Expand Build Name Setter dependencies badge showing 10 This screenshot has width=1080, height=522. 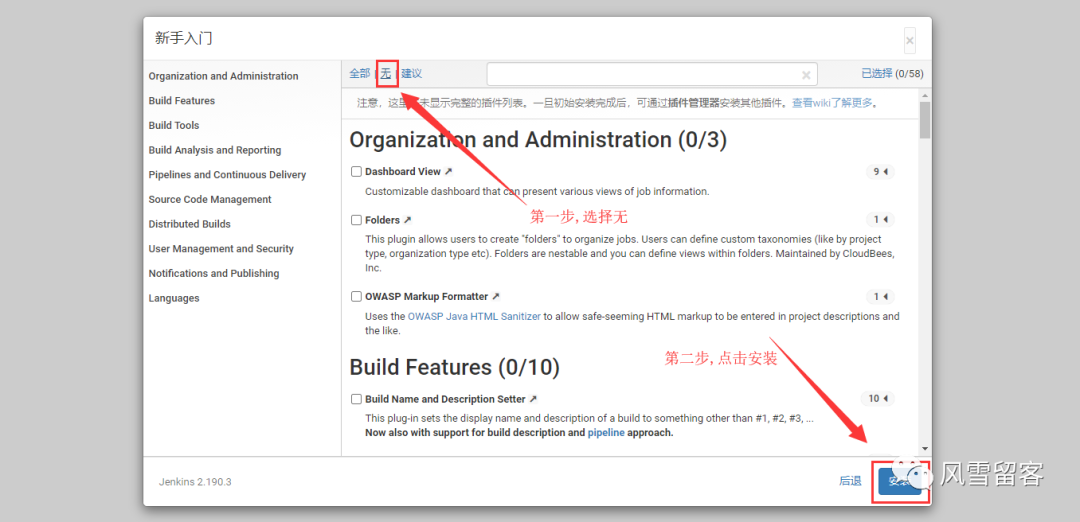coord(878,399)
